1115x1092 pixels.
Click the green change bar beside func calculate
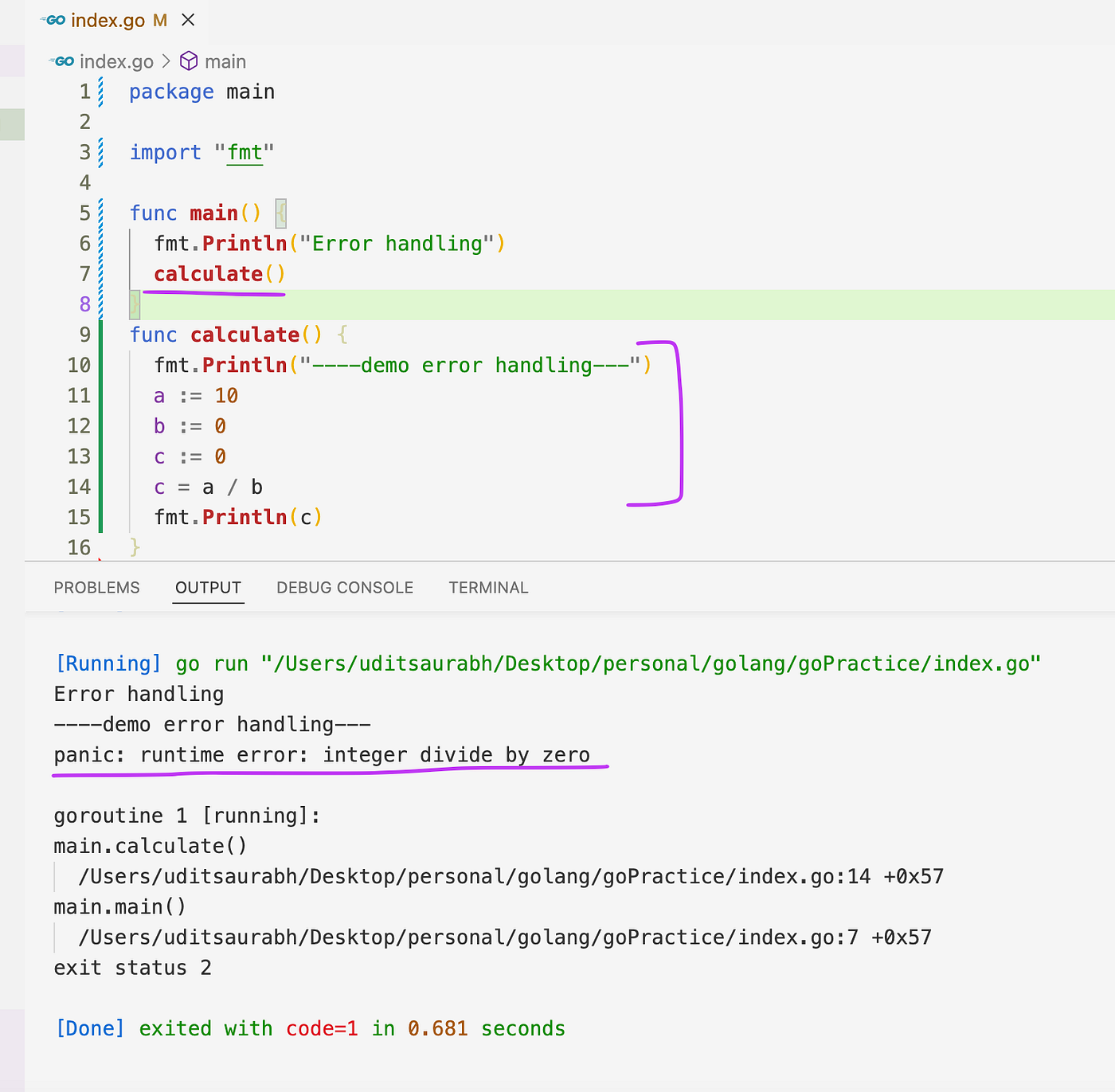pyautogui.click(x=101, y=335)
